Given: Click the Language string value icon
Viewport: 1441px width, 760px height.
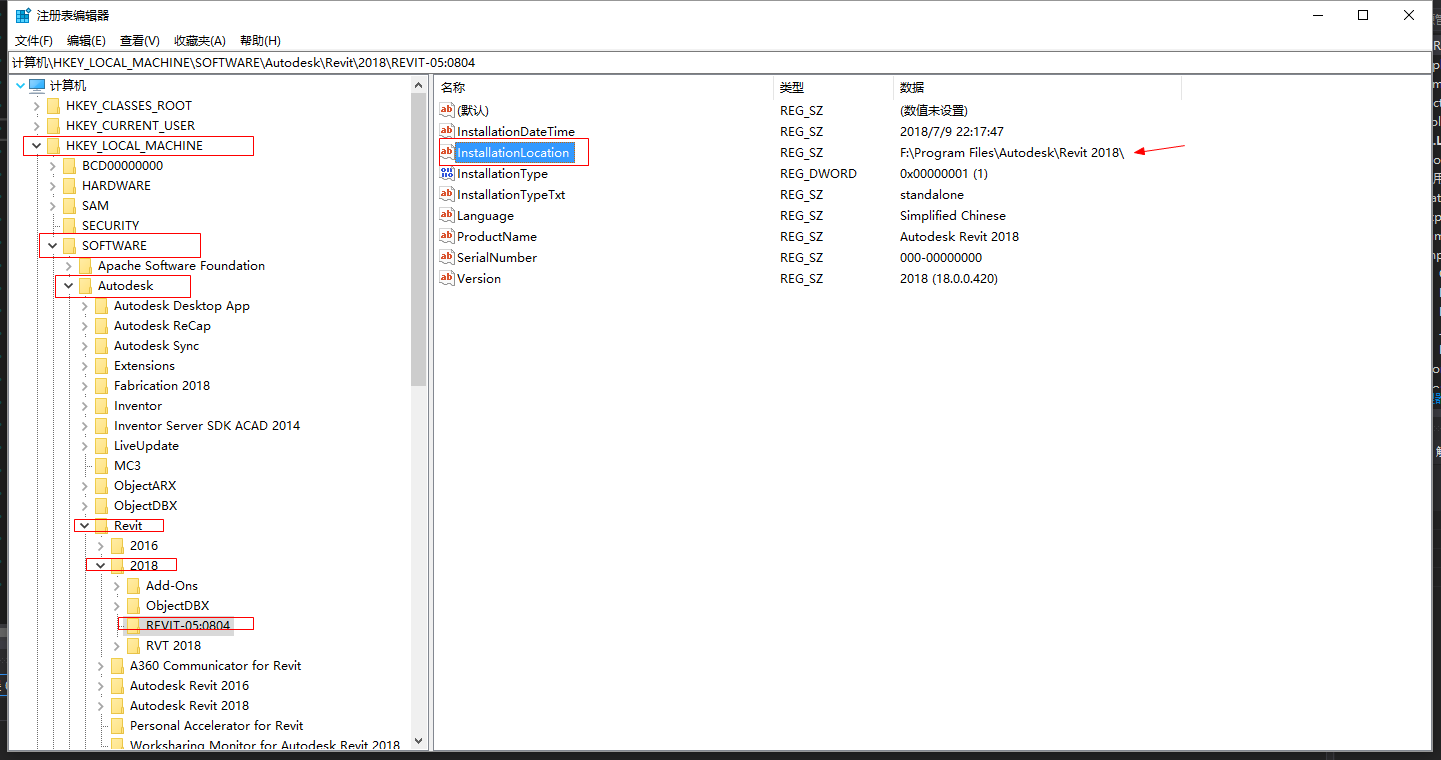Looking at the screenshot, I should [x=447, y=215].
